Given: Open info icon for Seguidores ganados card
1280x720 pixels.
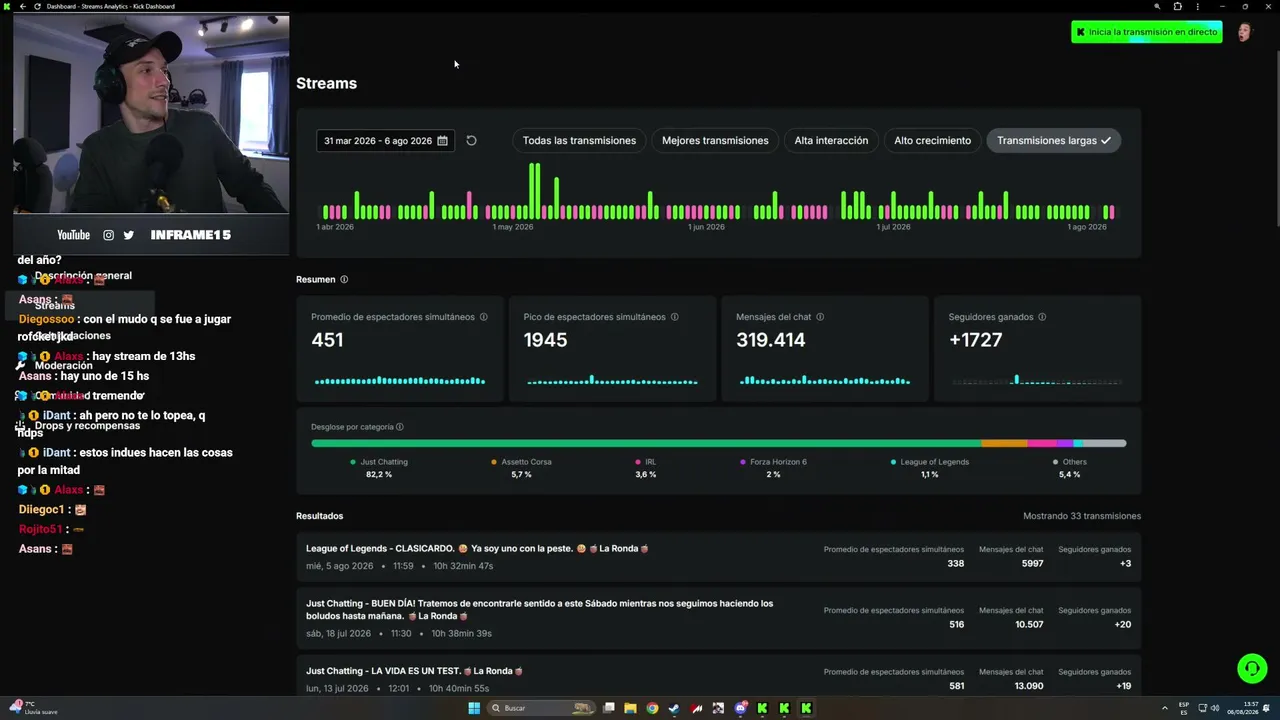Looking at the screenshot, I should [x=1042, y=317].
